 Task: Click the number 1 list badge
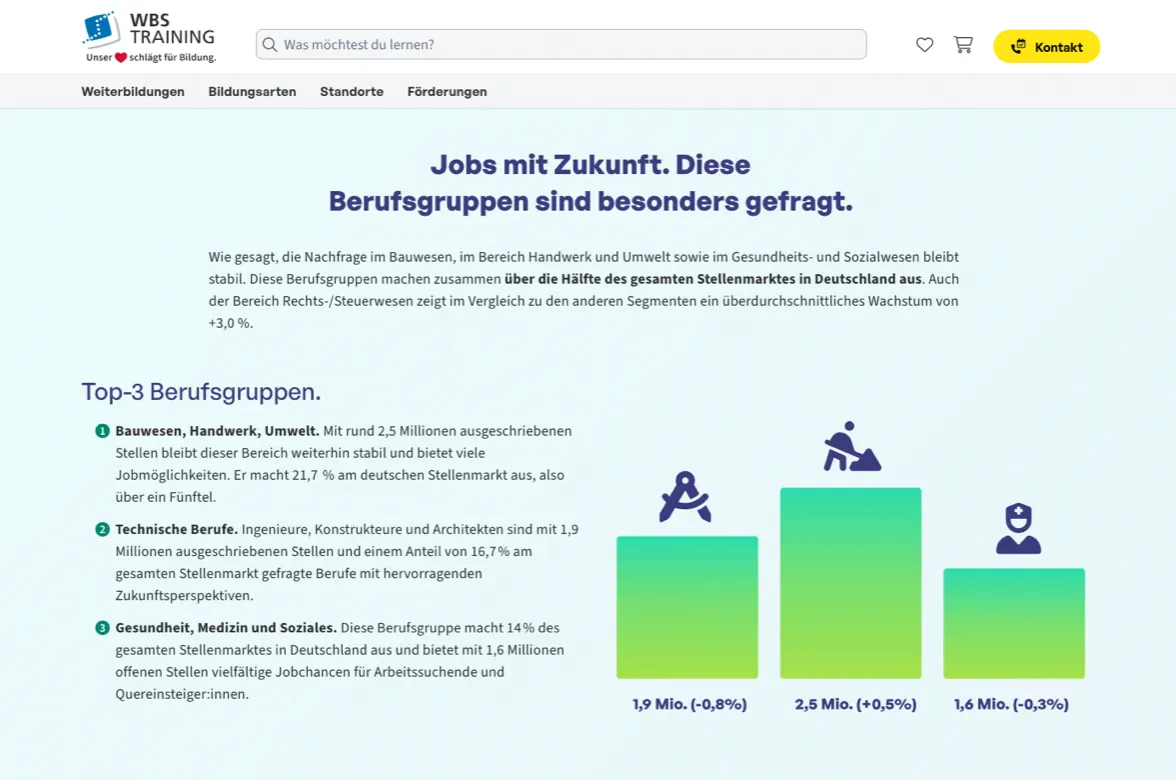tap(102, 432)
